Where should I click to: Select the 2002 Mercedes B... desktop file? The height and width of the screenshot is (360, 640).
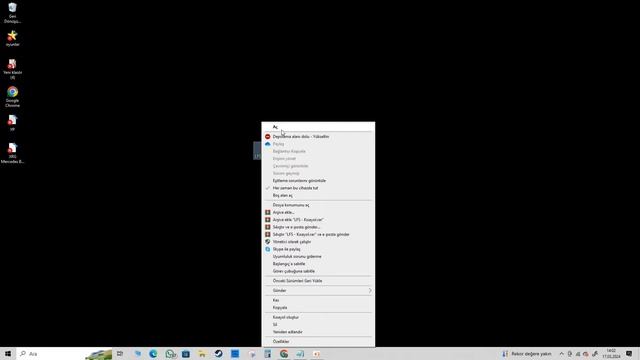click(12, 153)
